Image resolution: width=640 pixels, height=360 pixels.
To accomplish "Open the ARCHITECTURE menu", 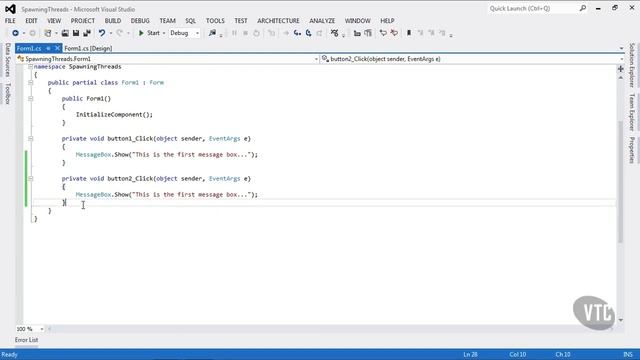I will click(x=278, y=20).
